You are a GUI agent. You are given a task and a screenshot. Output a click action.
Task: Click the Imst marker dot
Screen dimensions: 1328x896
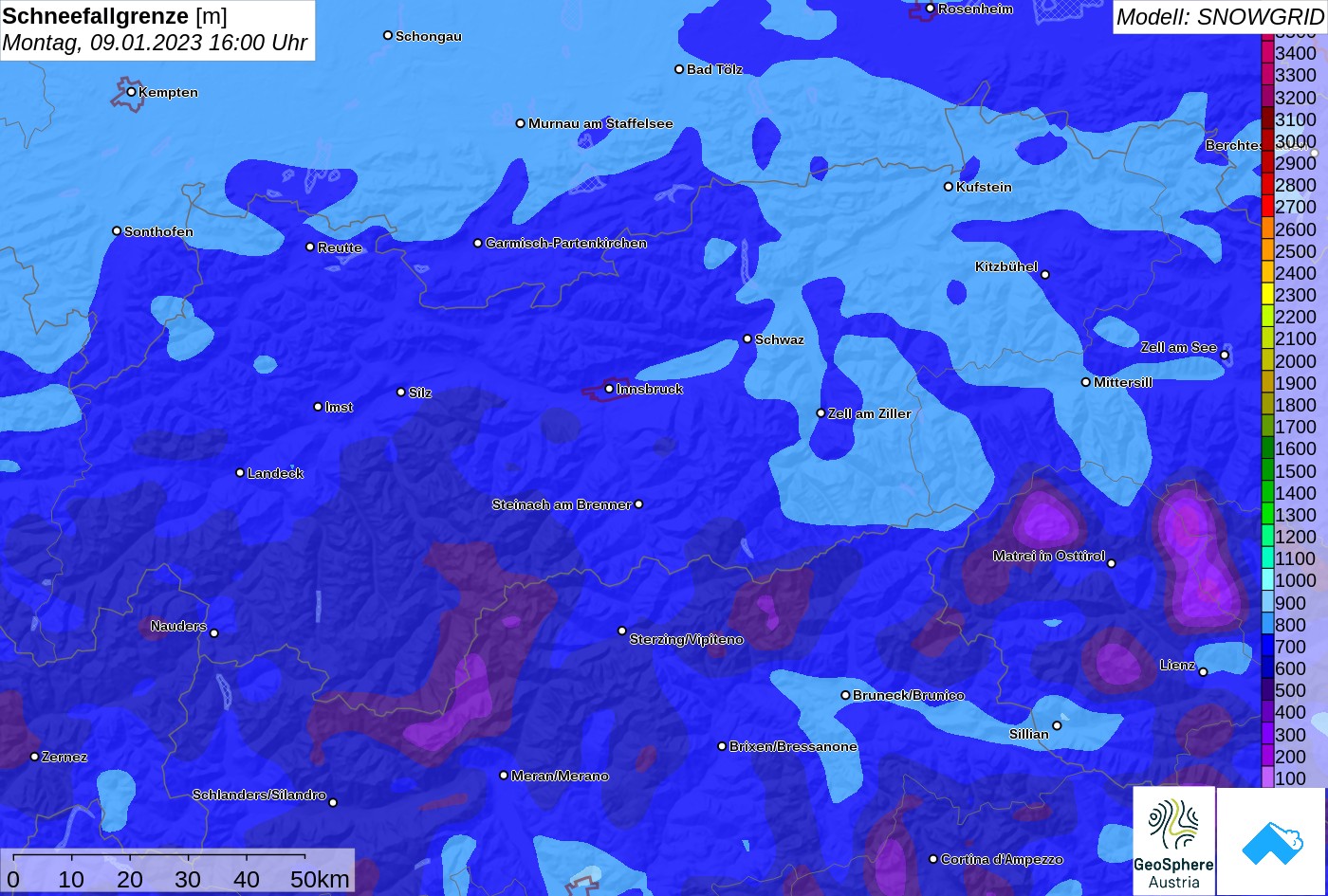pyautogui.click(x=318, y=407)
